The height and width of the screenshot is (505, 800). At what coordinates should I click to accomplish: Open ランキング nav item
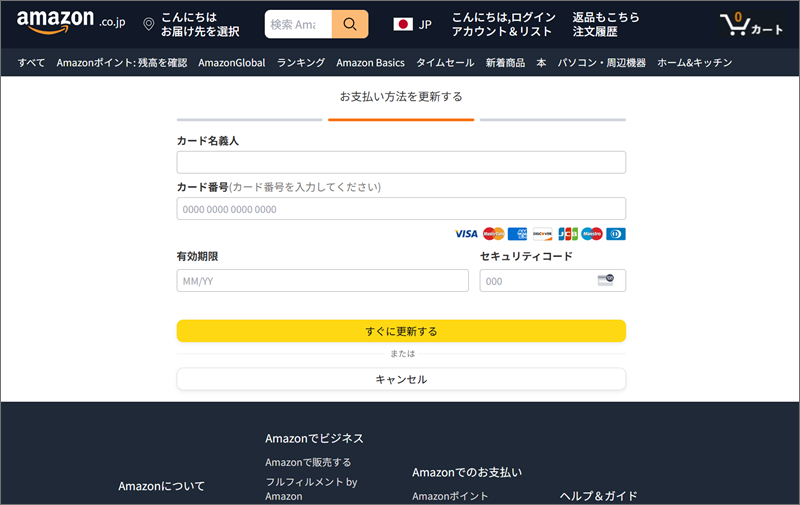(301, 63)
